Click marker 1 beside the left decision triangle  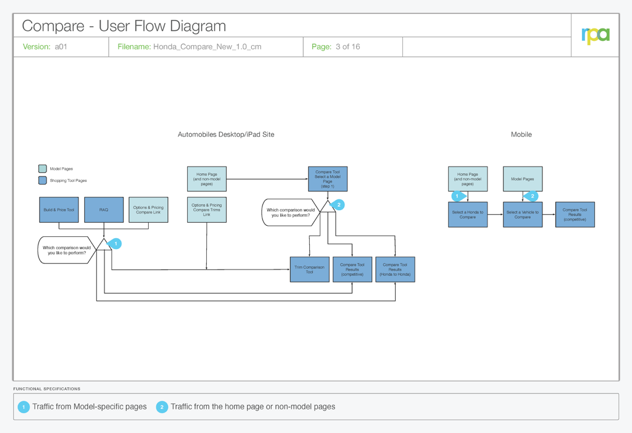[115, 243]
